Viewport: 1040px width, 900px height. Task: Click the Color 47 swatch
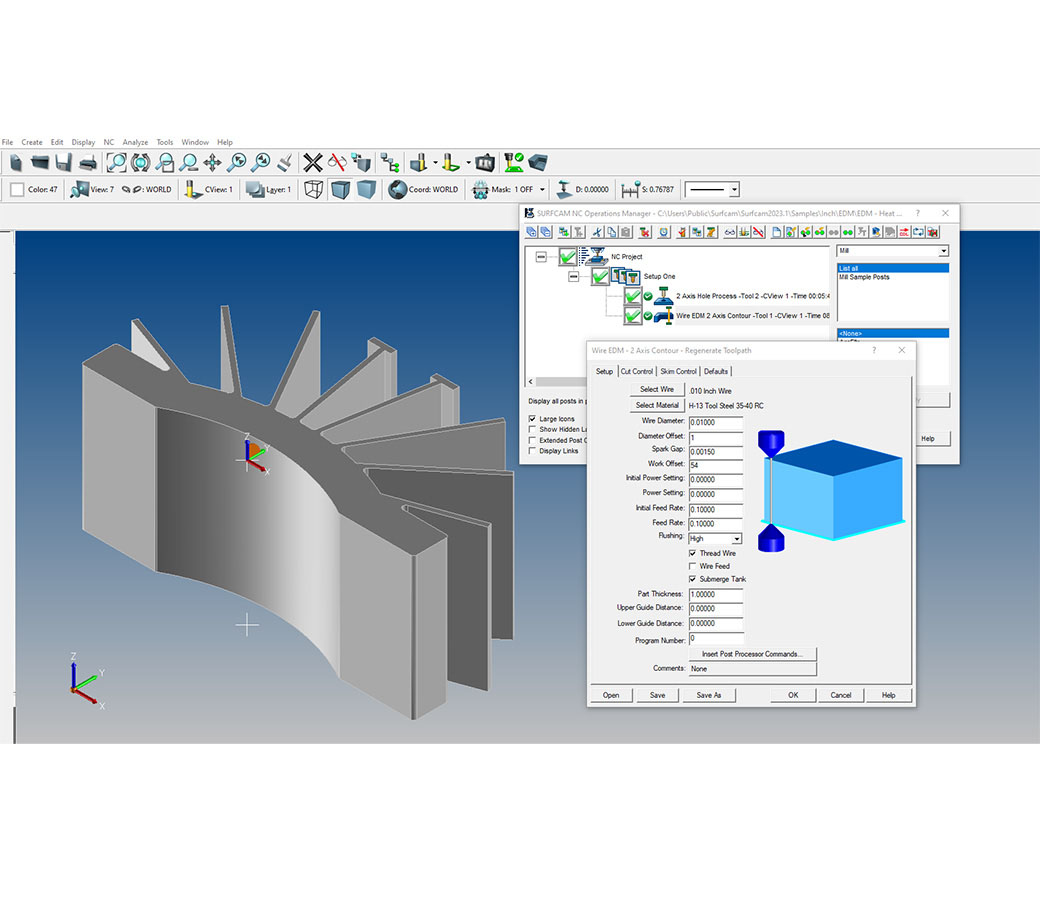point(18,189)
